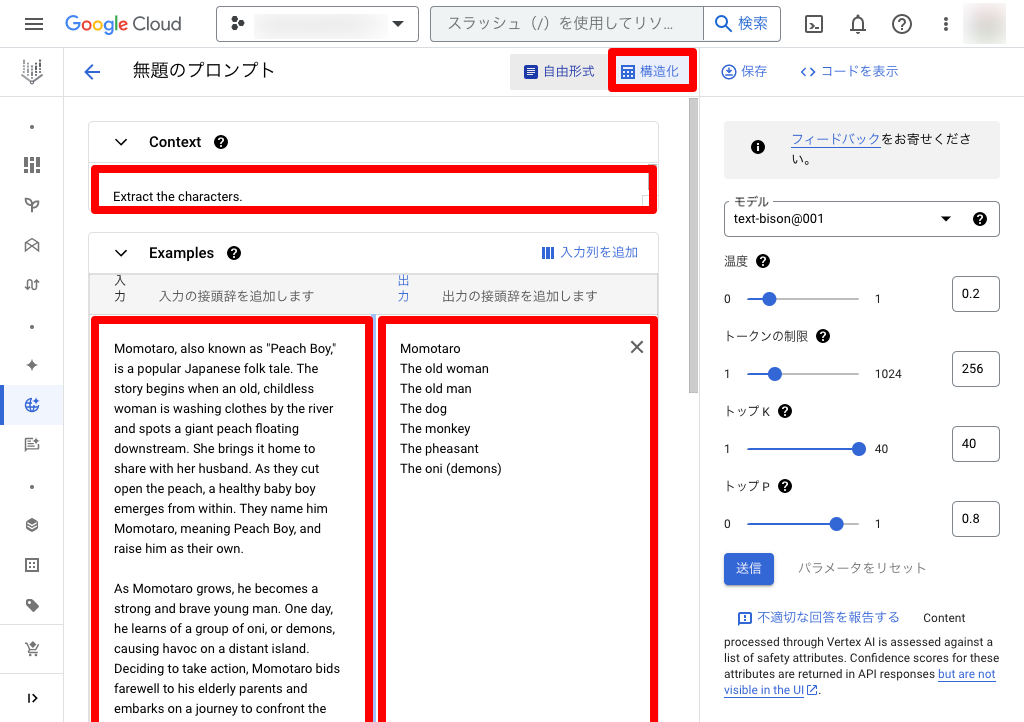This screenshot has height=722, width=1024.
Task: Collapse the Examples section
Action: [121, 253]
